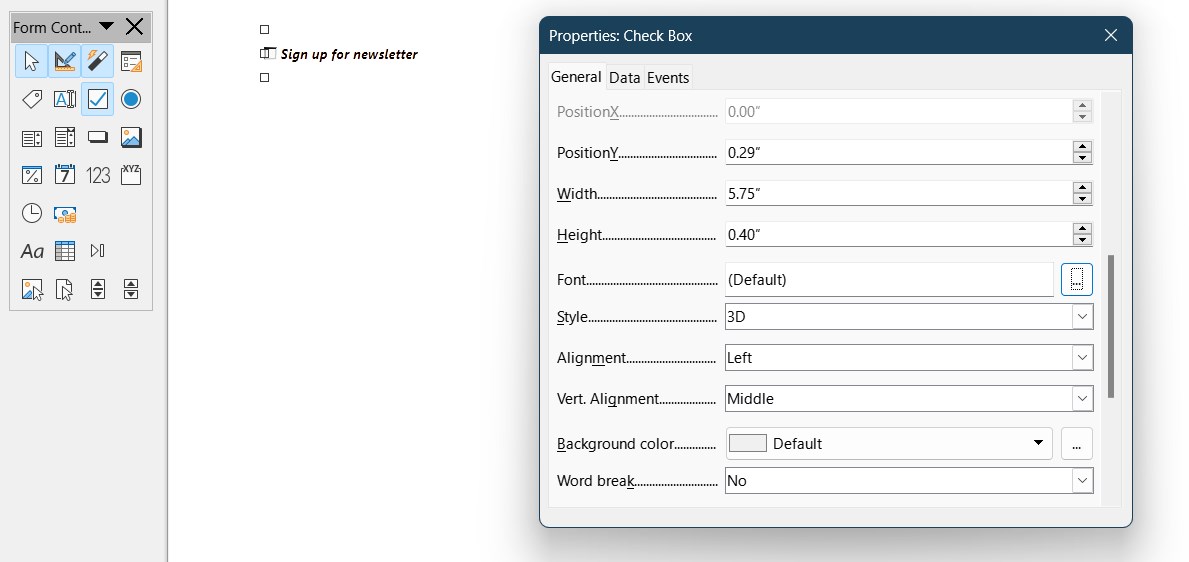Switch to the General tab
The height and width of the screenshot is (562, 1189).
pyautogui.click(x=576, y=77)
